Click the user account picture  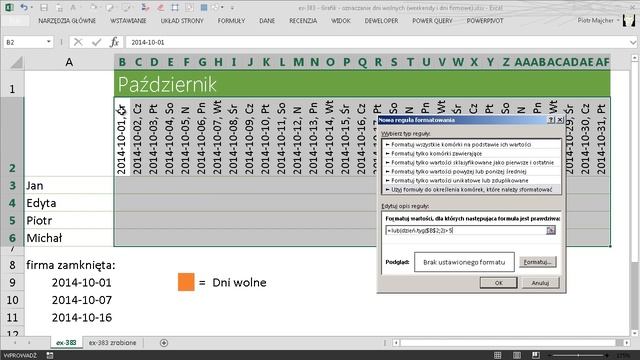[629, 20]
